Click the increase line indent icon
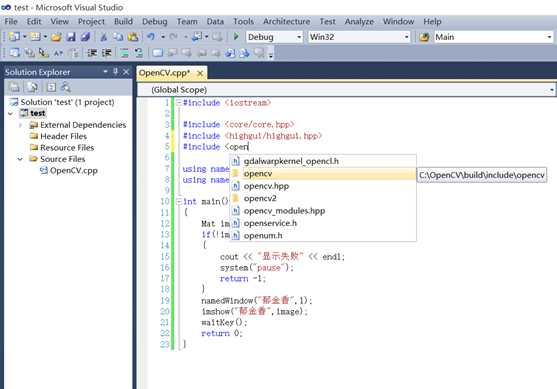The image size is (557, 389). (x=107, y=53)
